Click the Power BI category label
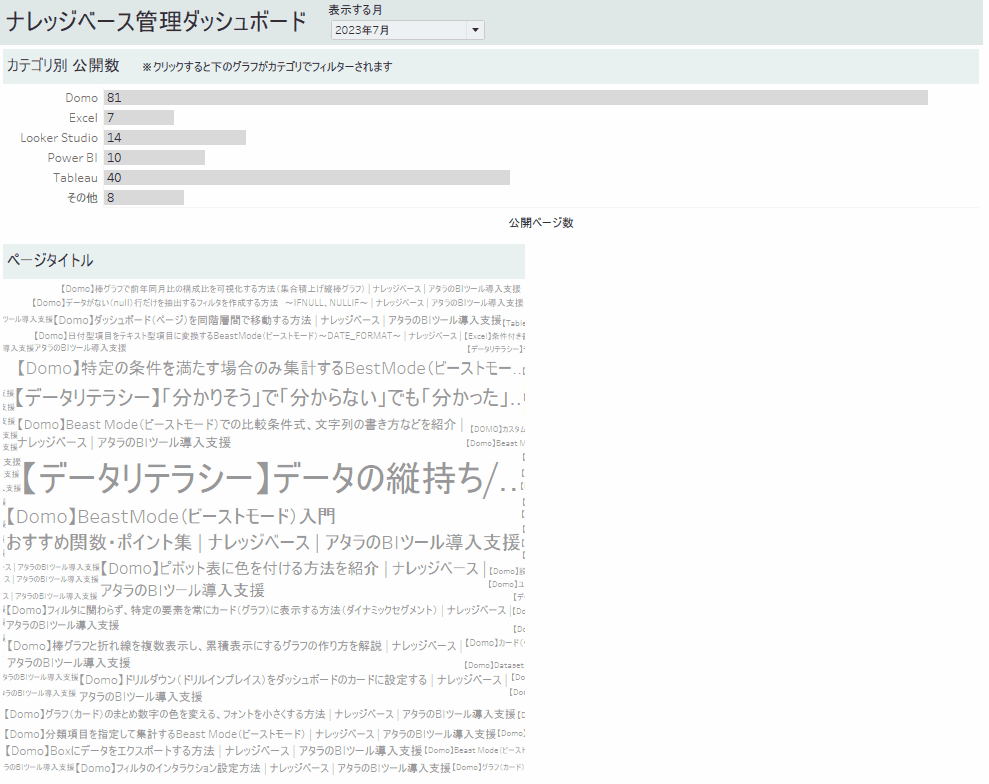Viewport: 989px width, 784px height. [73, 158]
